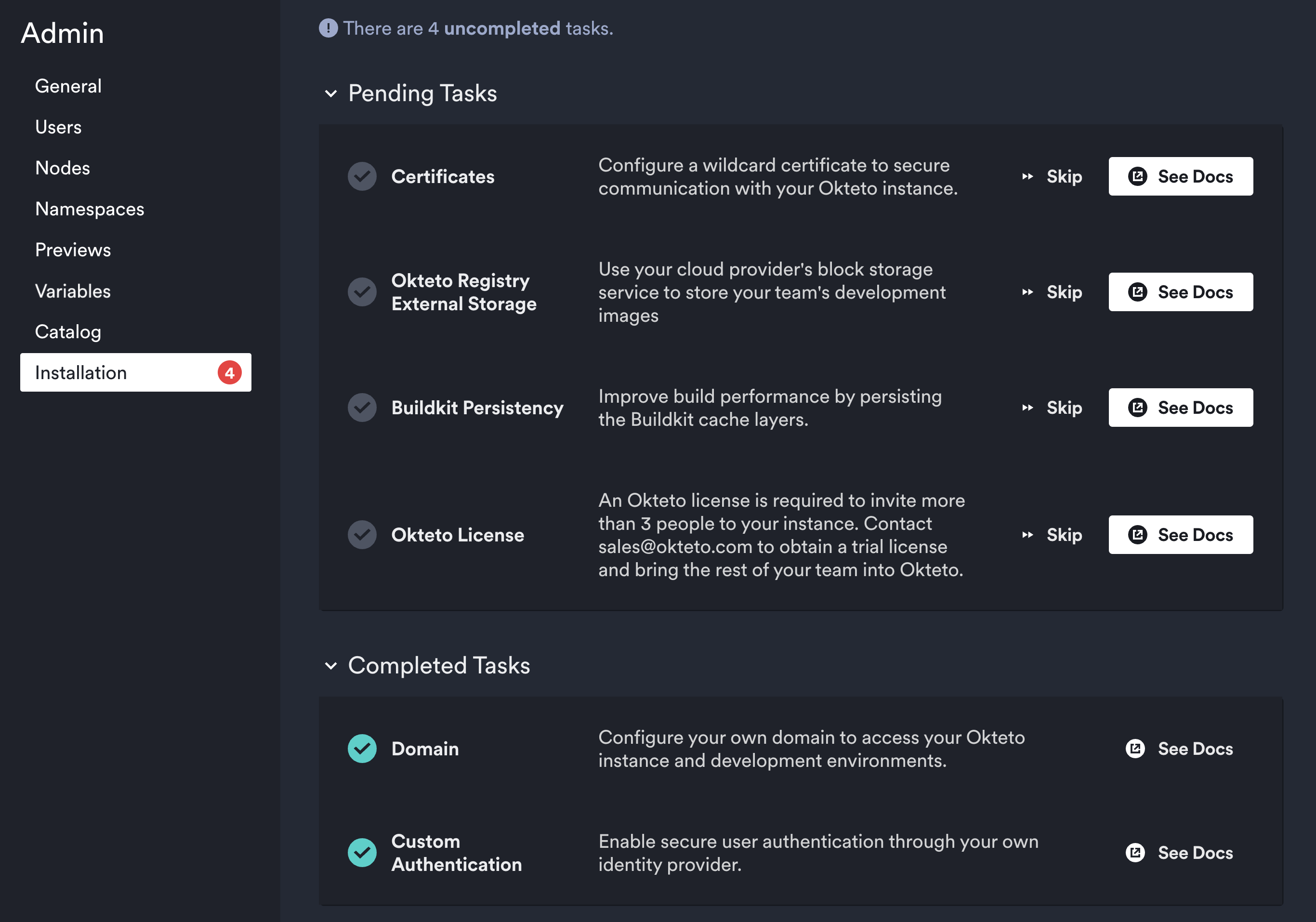Screen dimensions: 1316x922
Task: Click the red 4 badge on Installation
Action: coord(230,372)
